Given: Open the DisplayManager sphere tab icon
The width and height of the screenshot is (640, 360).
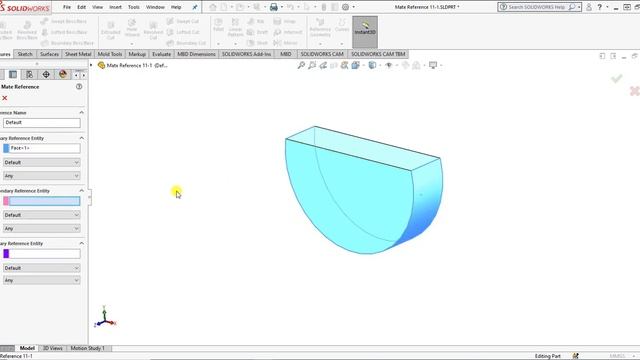Looking at the screenshot, I should (x=62, y=74).
